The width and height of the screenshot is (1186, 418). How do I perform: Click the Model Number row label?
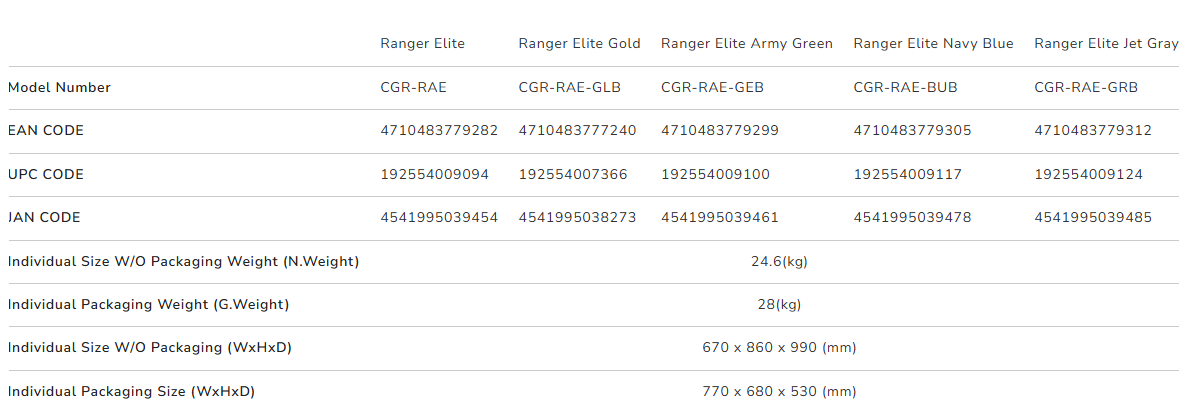coord(59,88)
